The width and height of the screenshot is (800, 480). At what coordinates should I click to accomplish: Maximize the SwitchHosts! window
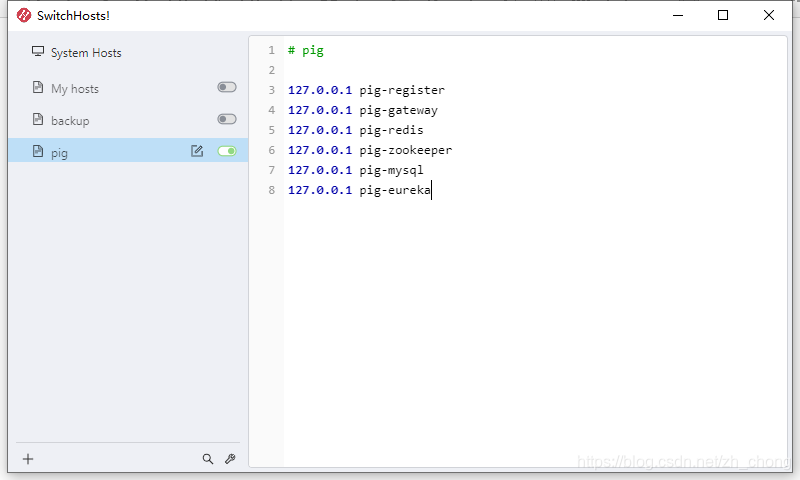click(722, 15)
